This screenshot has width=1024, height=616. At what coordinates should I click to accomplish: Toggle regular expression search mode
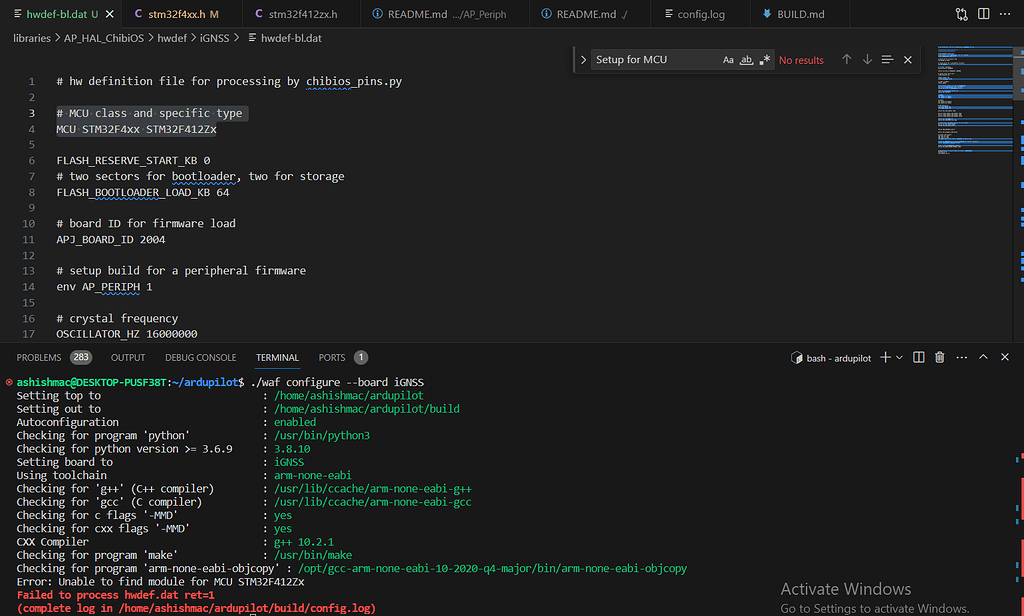[x=764, y=60]
